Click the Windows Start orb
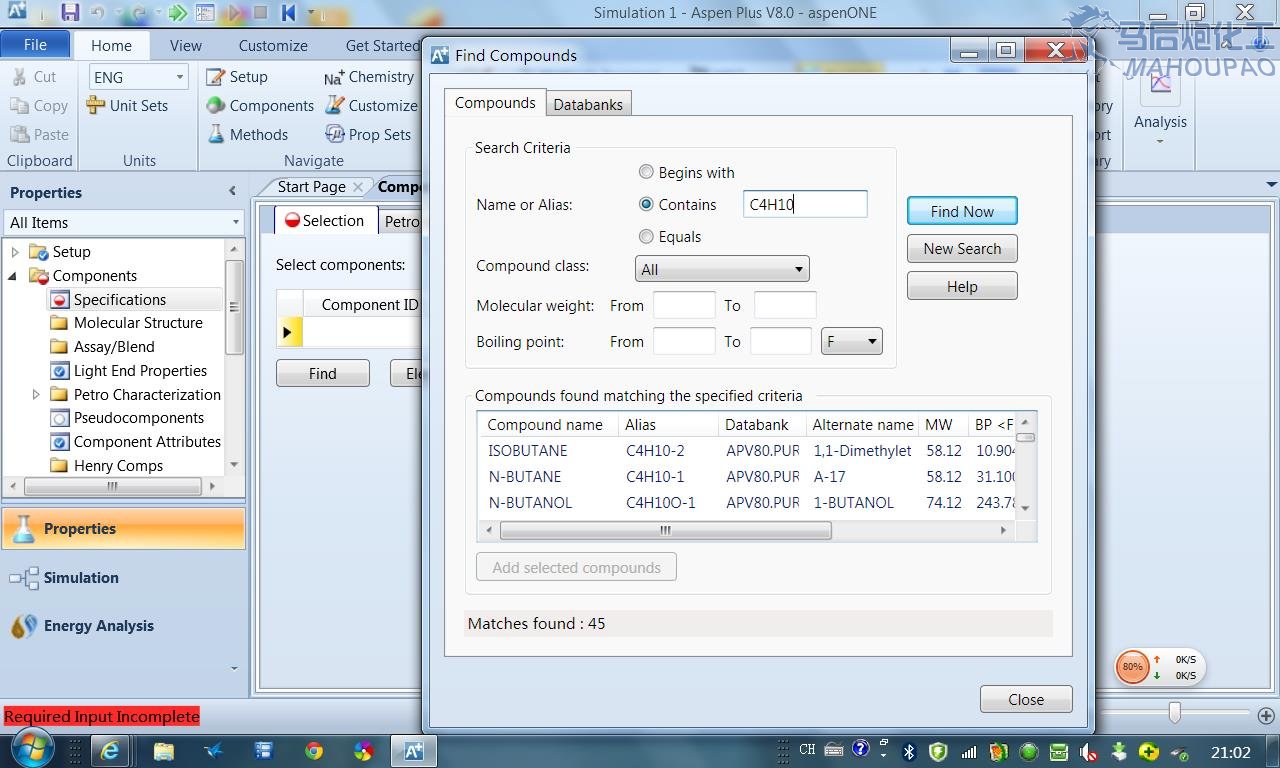Screen dimensions: 1280x768 click(33, 750)
